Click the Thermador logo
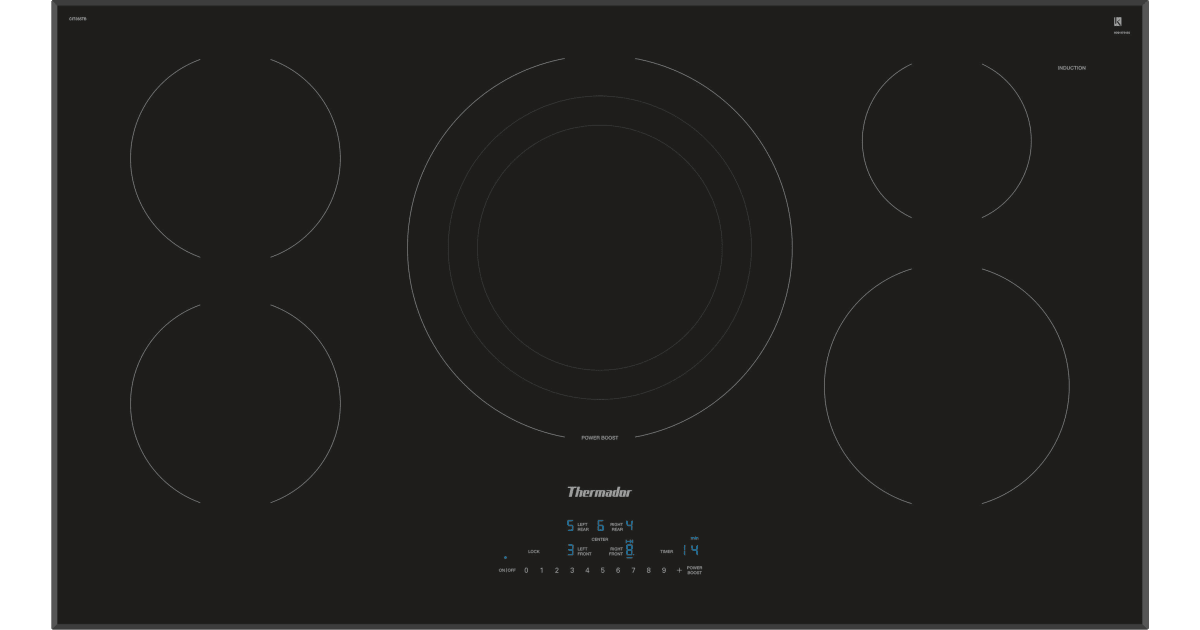 [600, 491]
